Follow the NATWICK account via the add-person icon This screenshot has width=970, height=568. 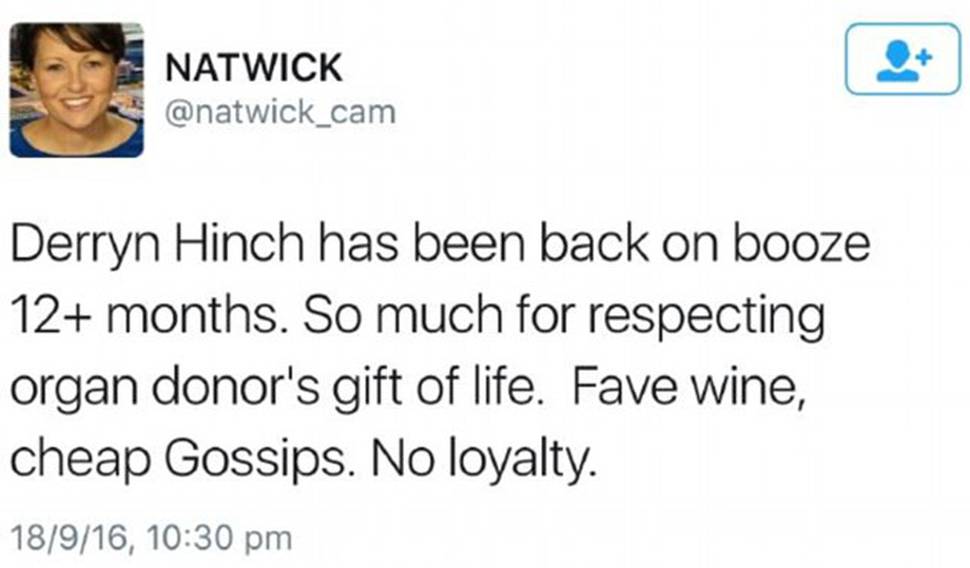pyautogui.click(x=903, y=59)
